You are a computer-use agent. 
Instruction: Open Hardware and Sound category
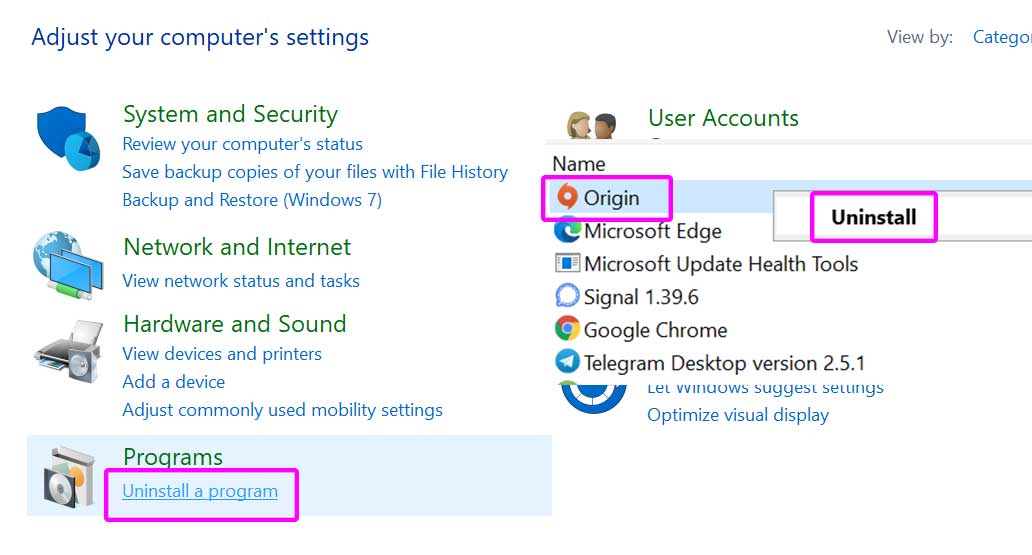pyautogui.click(x=234, y=324)
